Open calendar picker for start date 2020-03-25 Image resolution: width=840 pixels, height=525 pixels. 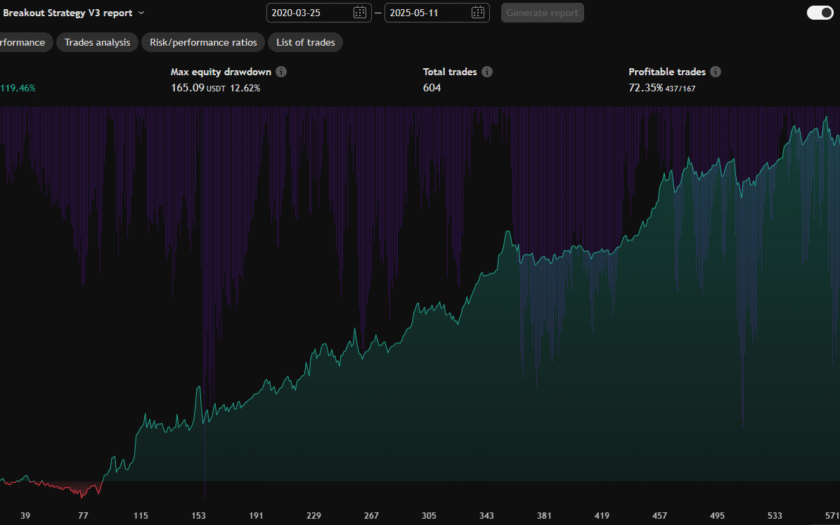point(359,13)
